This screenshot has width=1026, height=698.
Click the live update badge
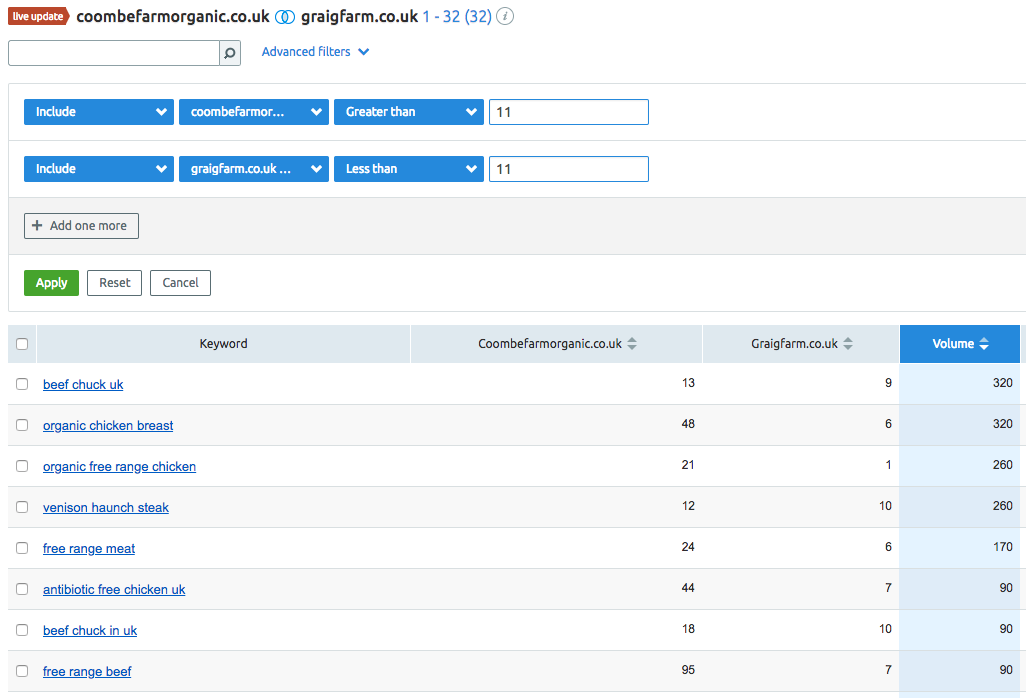point(39,16)
